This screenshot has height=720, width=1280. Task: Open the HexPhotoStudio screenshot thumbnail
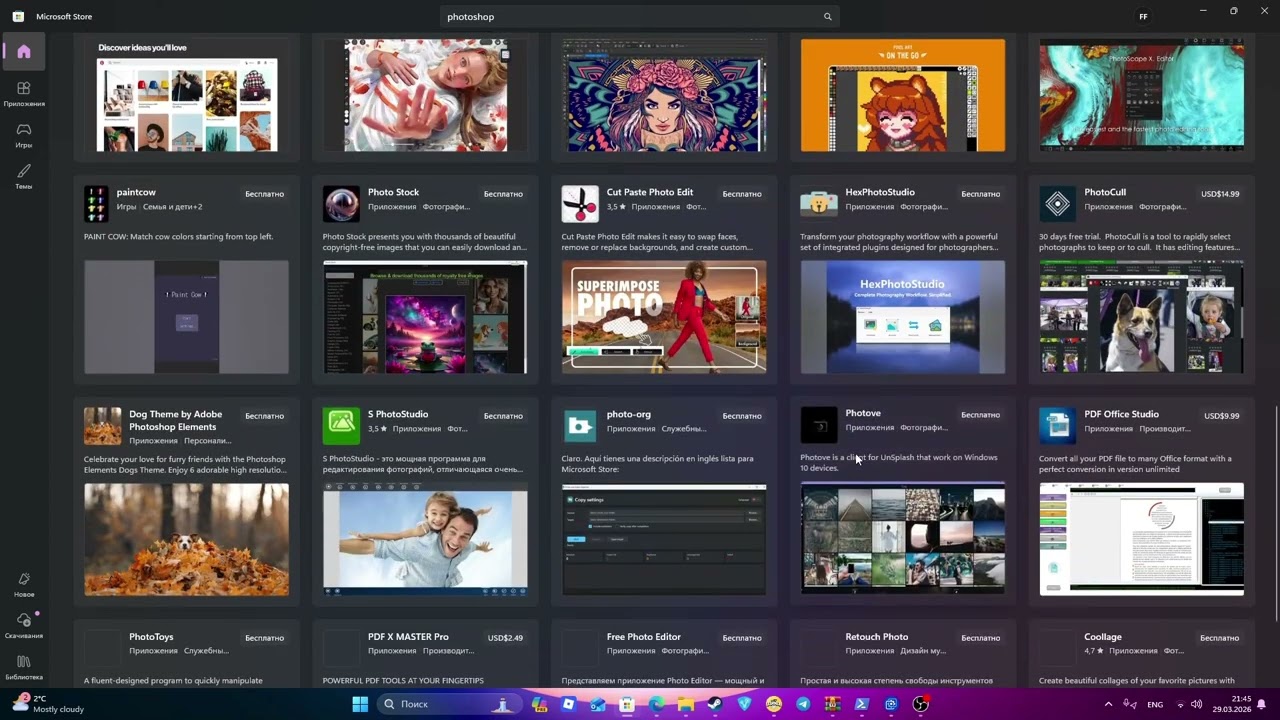click(x=903, y=317)
